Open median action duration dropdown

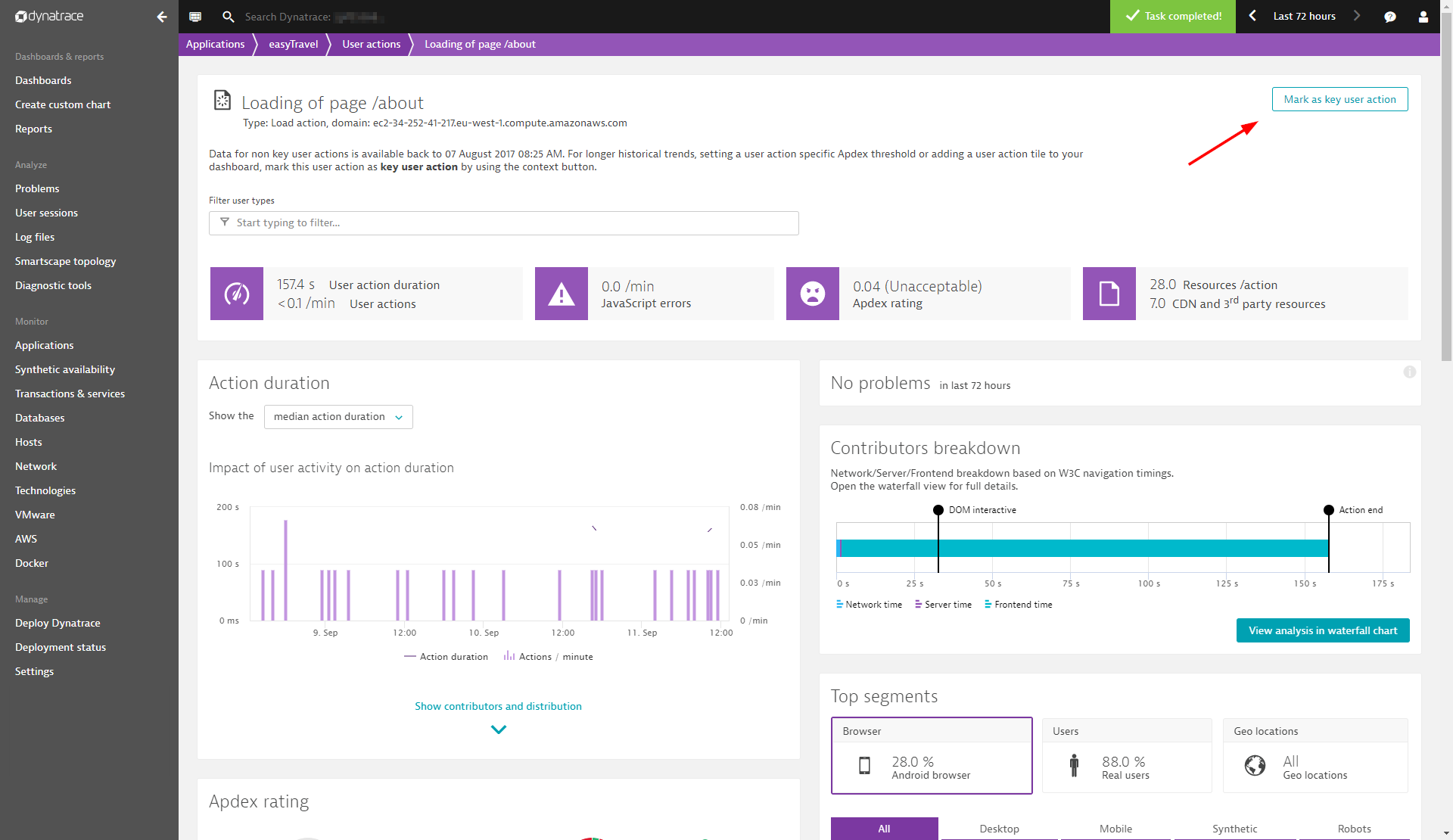(x=338, y=417)
